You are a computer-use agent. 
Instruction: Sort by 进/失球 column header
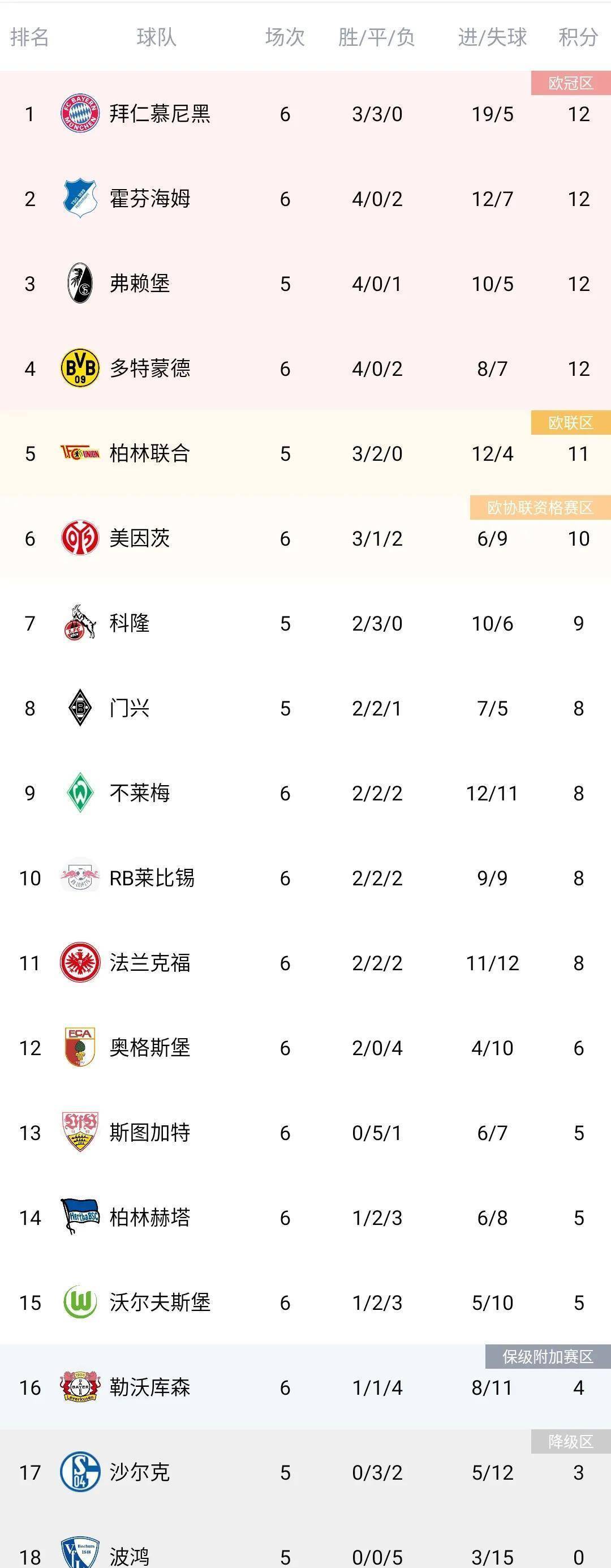[x=492, y=37]
